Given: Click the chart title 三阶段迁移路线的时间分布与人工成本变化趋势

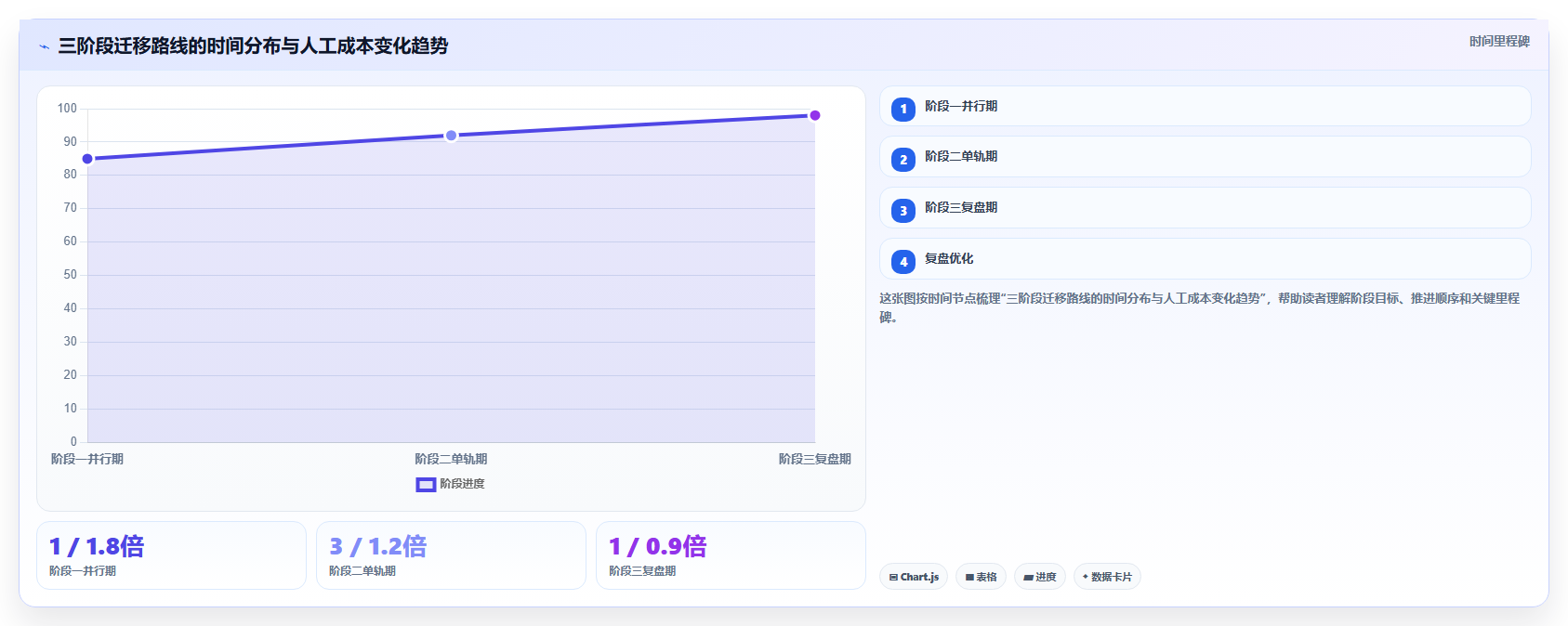Looking at the screenshot, I should coord(253,46).
